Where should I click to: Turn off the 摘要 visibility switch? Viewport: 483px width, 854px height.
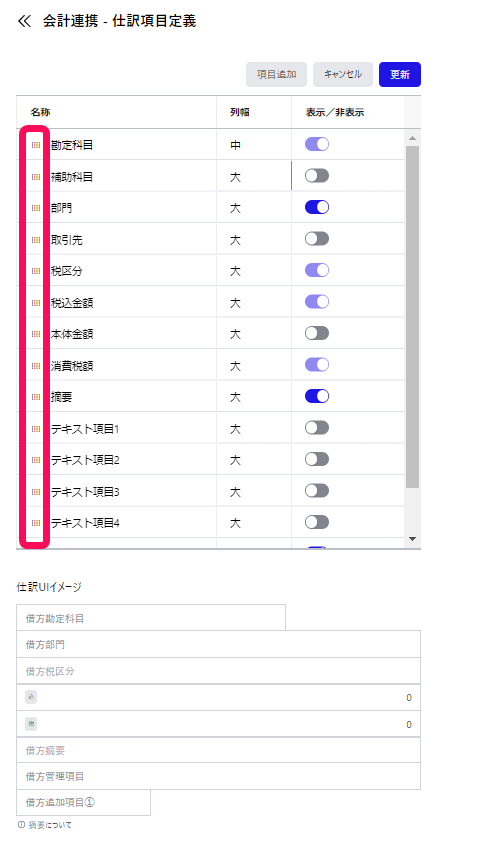(317, 396)
